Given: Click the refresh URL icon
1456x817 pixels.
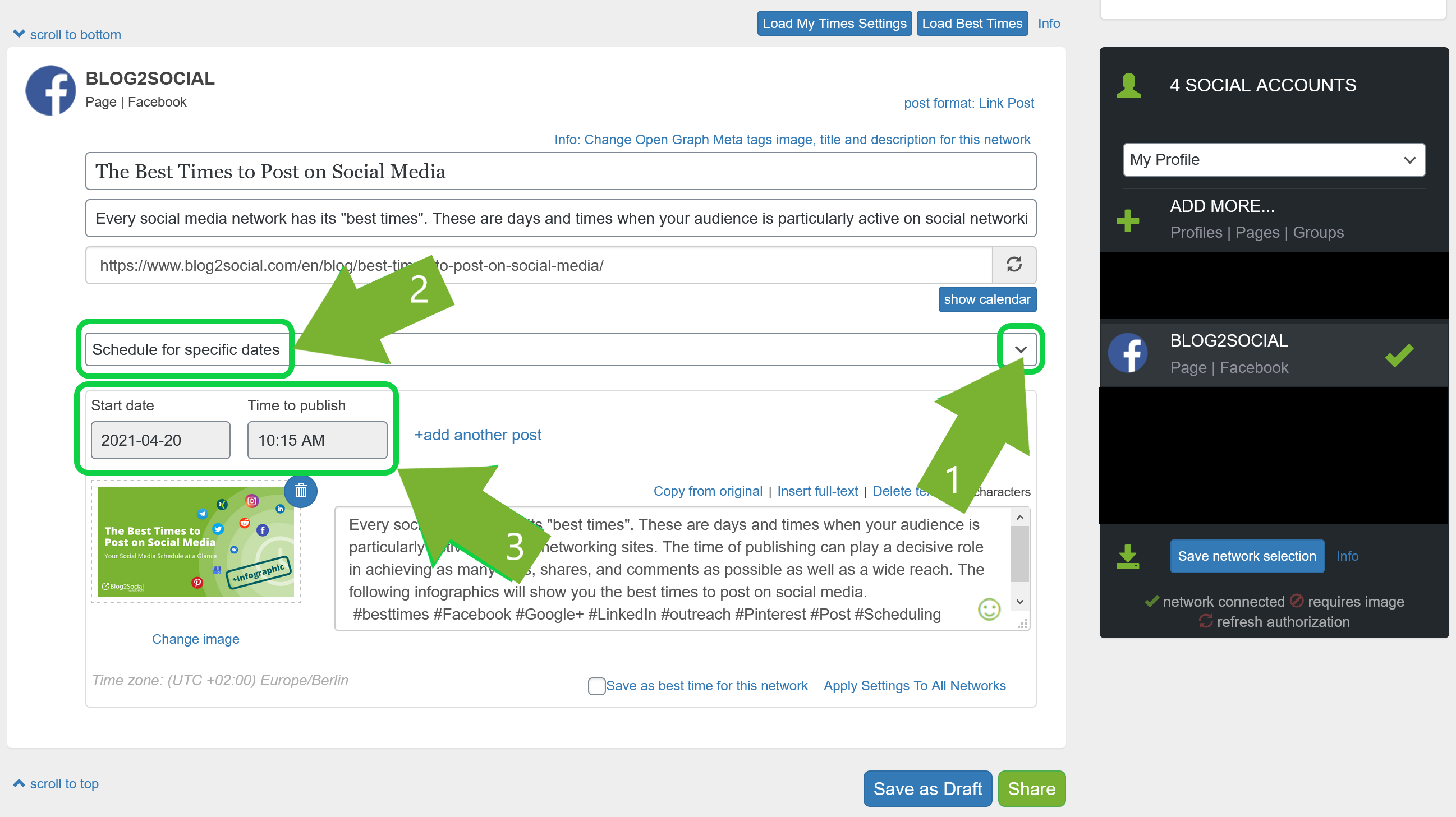Looking at the screenshot, I should click(x=1013, y=265).
